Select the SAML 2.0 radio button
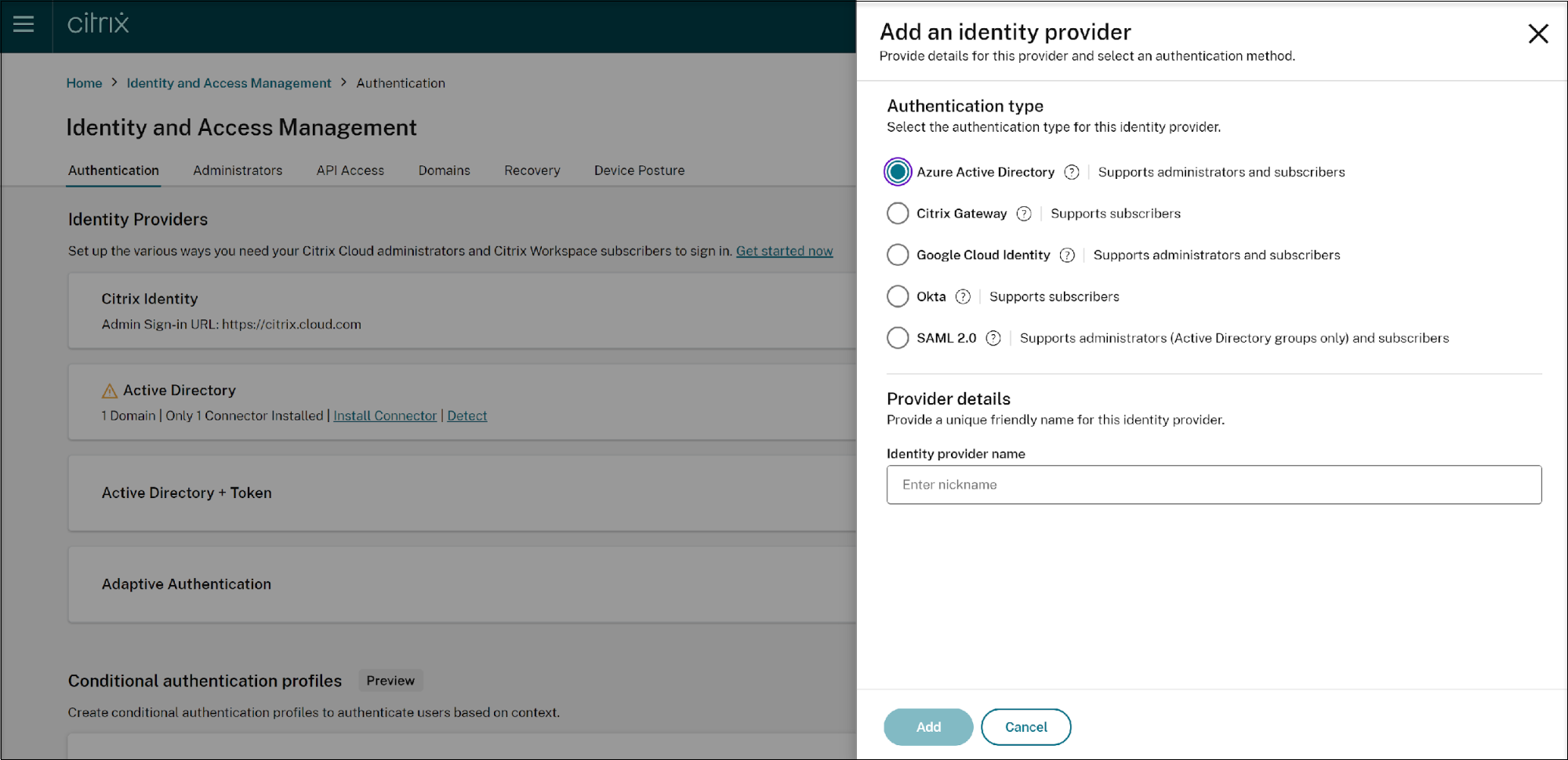This screenshot has width=1568, height=760. [898, 339]
